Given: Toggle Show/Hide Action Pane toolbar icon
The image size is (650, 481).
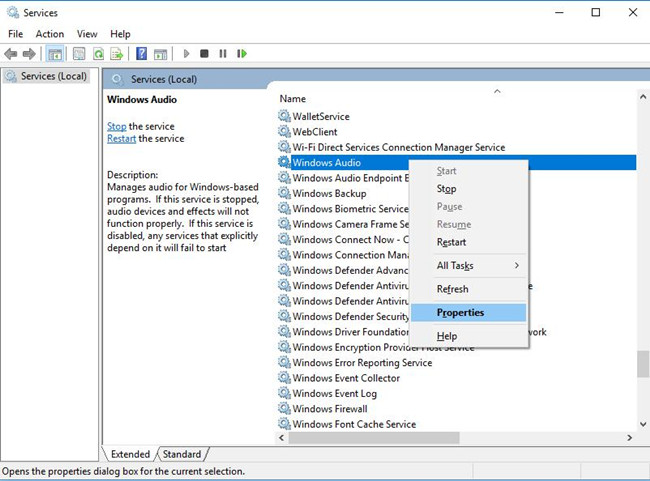Looking at the screenshot, I should pyautogui.click(x=160, y=54).
